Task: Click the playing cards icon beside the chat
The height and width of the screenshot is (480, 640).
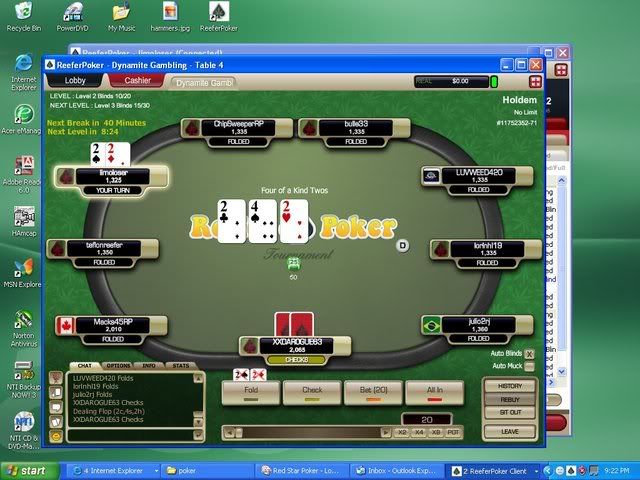Action: (56, 422)
